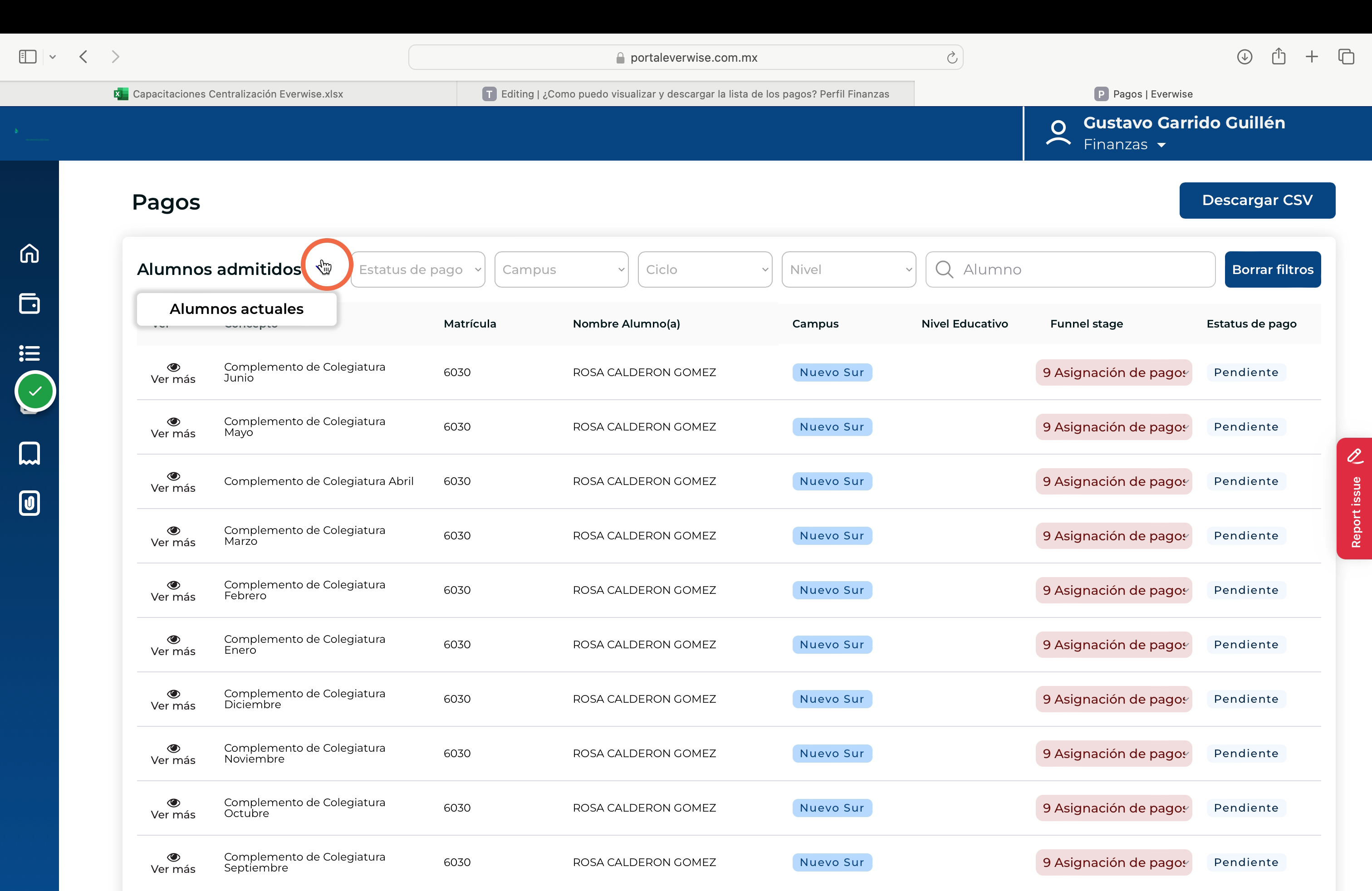1372x891 pixels.
Task: Open the Finanzas role dropdown arrow
Action: point(1161,145)
